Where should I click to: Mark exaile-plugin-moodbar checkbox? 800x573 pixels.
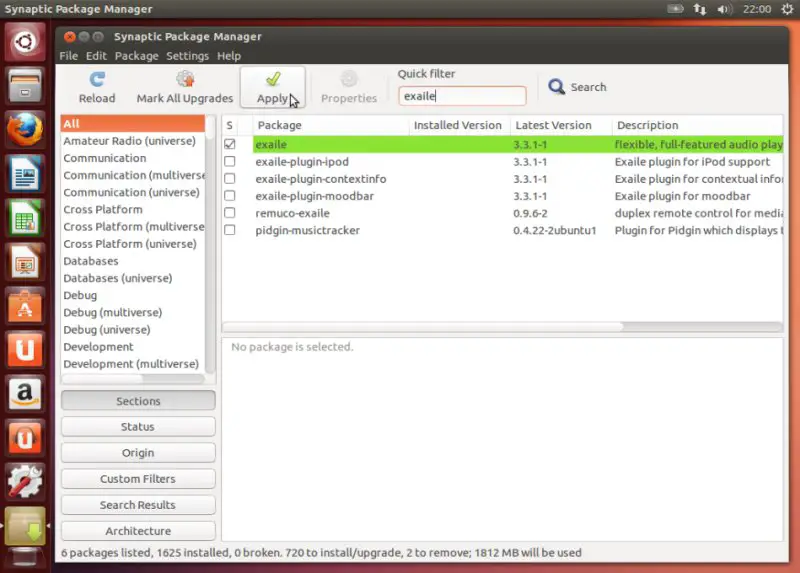coord(230,196)
